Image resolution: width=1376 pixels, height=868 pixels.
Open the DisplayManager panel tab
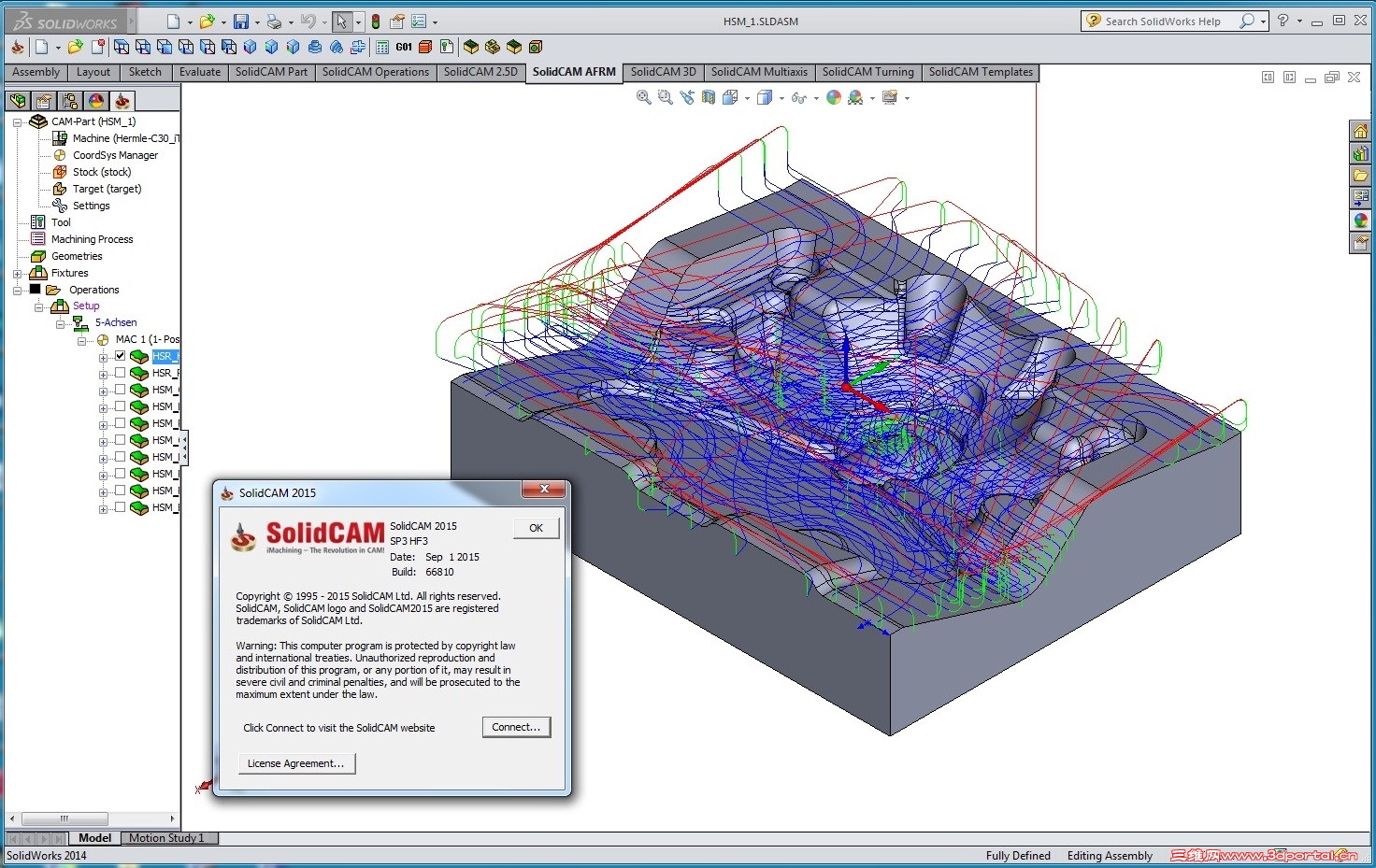coord(96,101)
